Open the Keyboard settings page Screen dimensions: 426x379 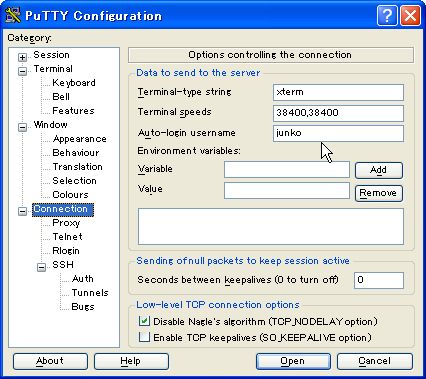[x=74, y=83]
